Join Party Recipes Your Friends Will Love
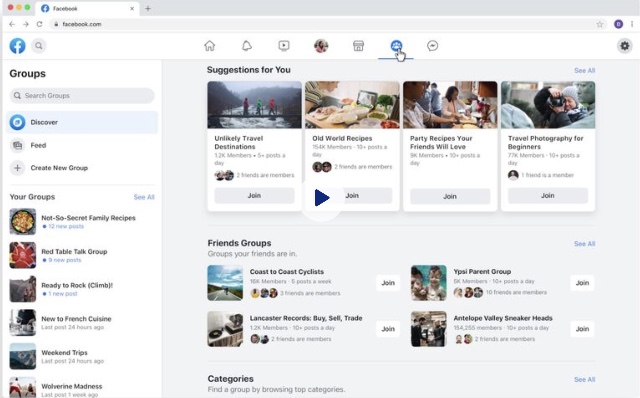Viewport: 640px width, 398px height. click(x=450, y=196)
